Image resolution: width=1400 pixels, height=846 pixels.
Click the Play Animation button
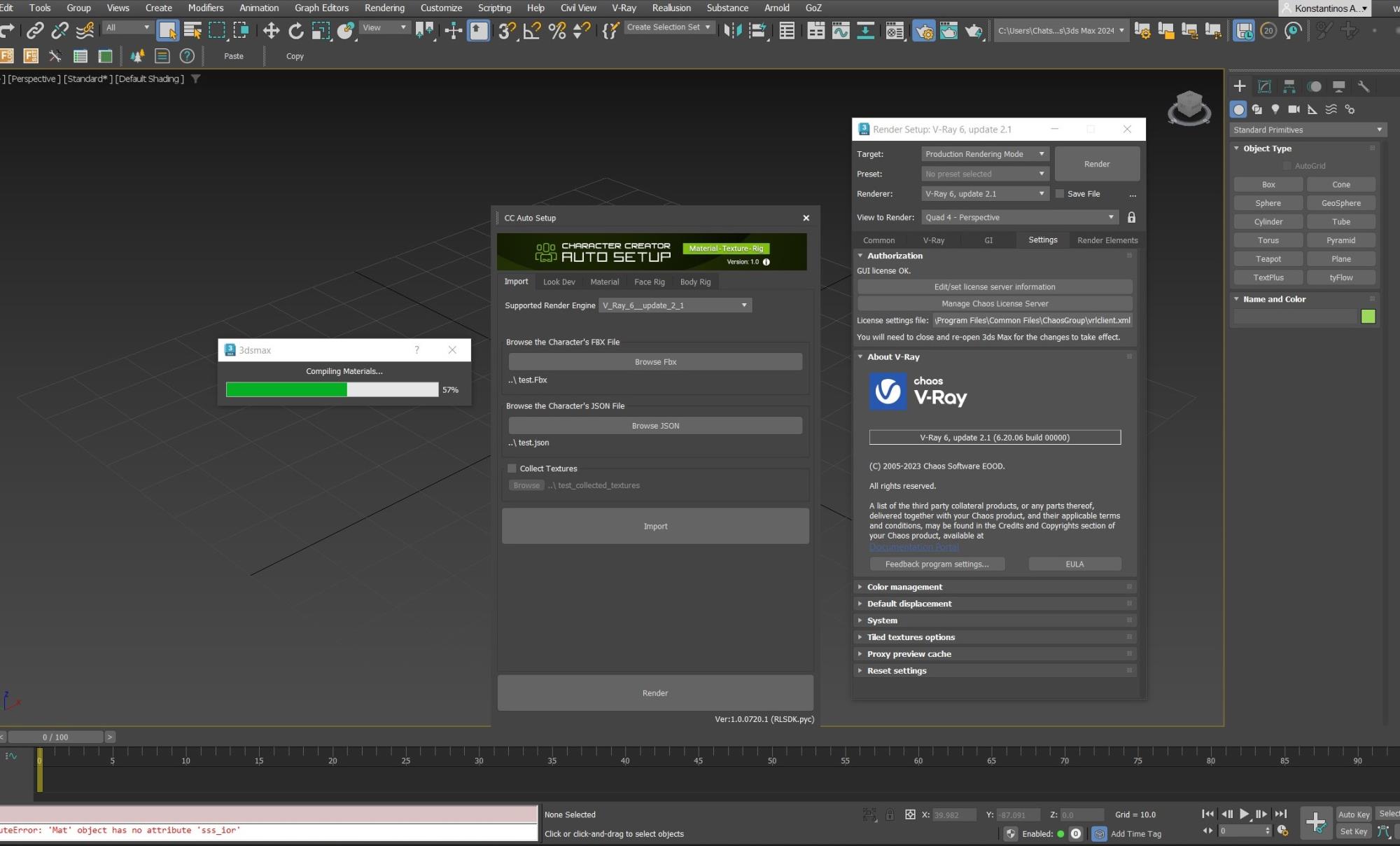coord(1244,814)
